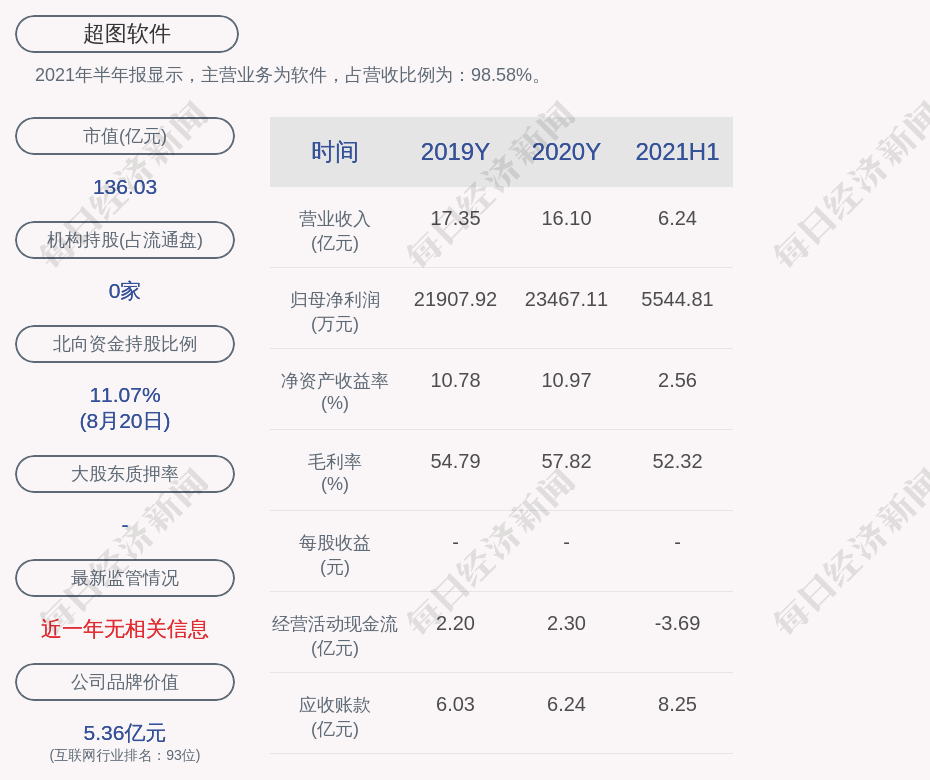Click the 营业收入(亿元) row label
930x780 pixels.
pyautogui.click(x=335, y=231)
